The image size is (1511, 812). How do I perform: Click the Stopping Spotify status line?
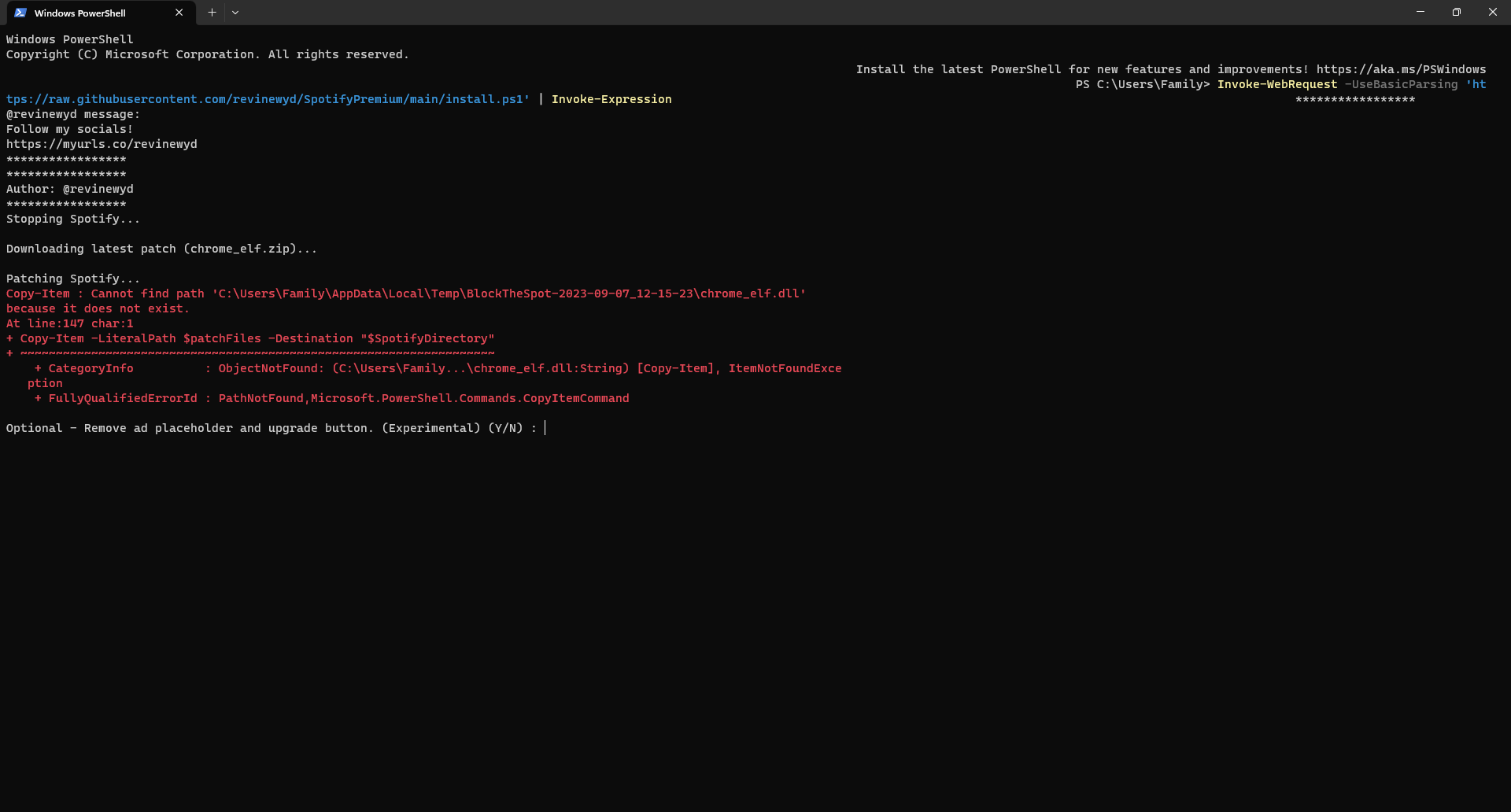(x=72, y=219)
